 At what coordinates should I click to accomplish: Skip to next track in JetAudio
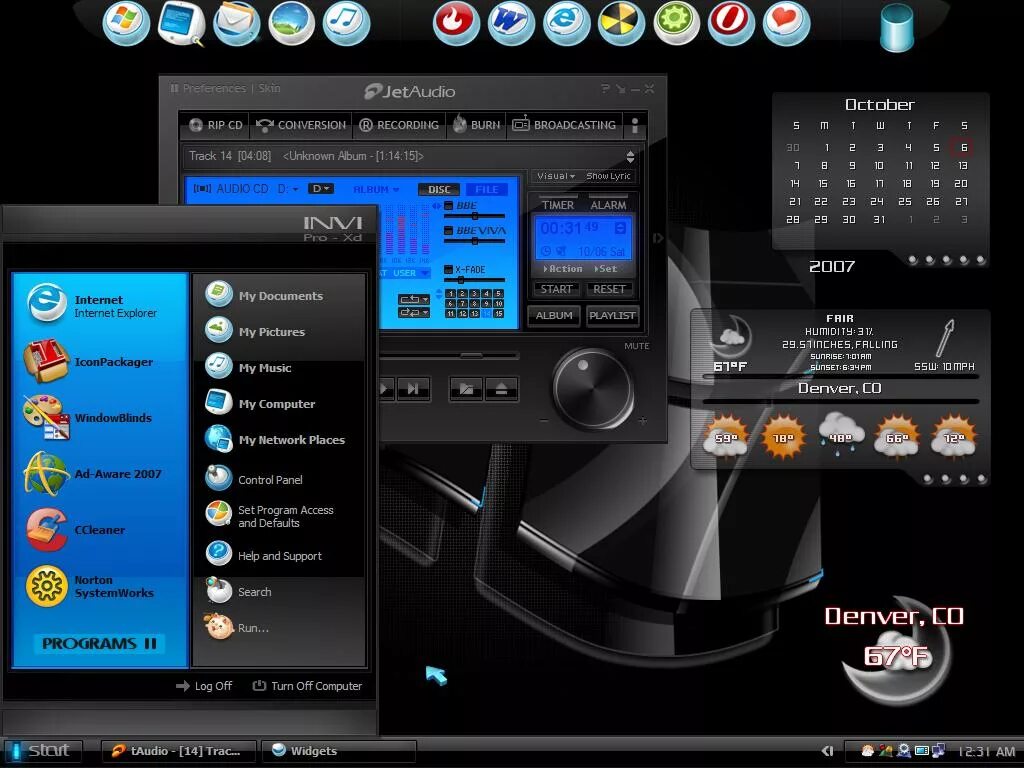tap(413, 389)
